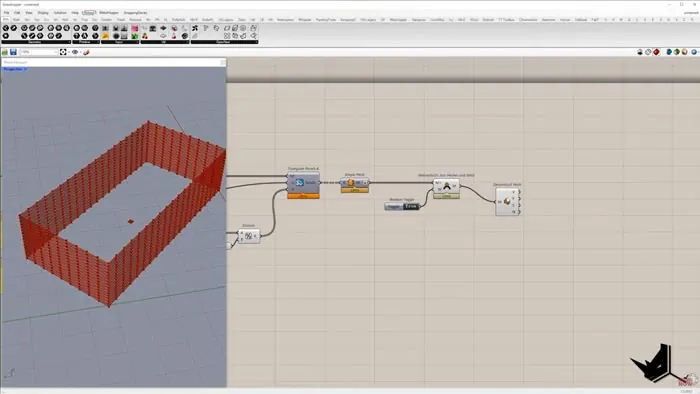Flip the Boolean Toggle True value
Viewport: 700px width, 394px height.
pyautogui.click(x=411, y=207)
